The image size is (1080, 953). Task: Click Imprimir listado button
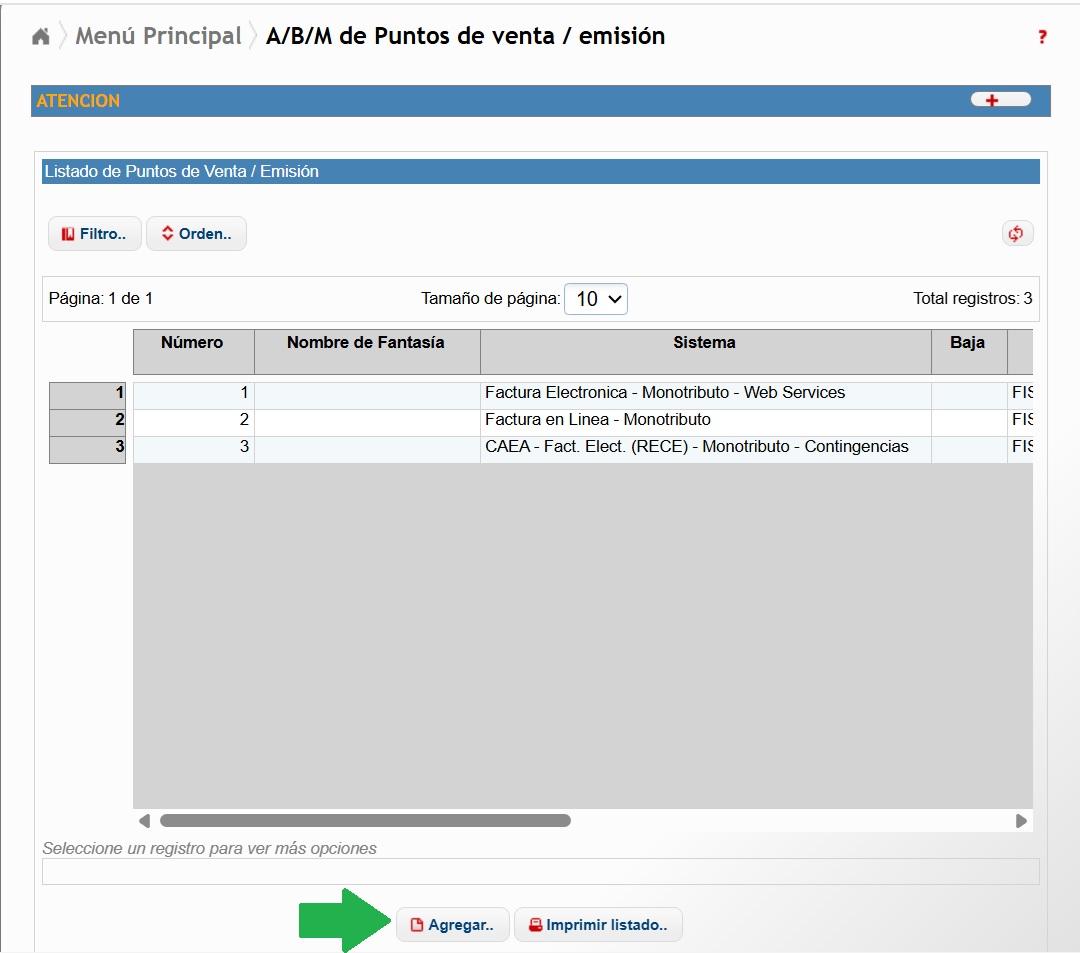click(597, 925)
